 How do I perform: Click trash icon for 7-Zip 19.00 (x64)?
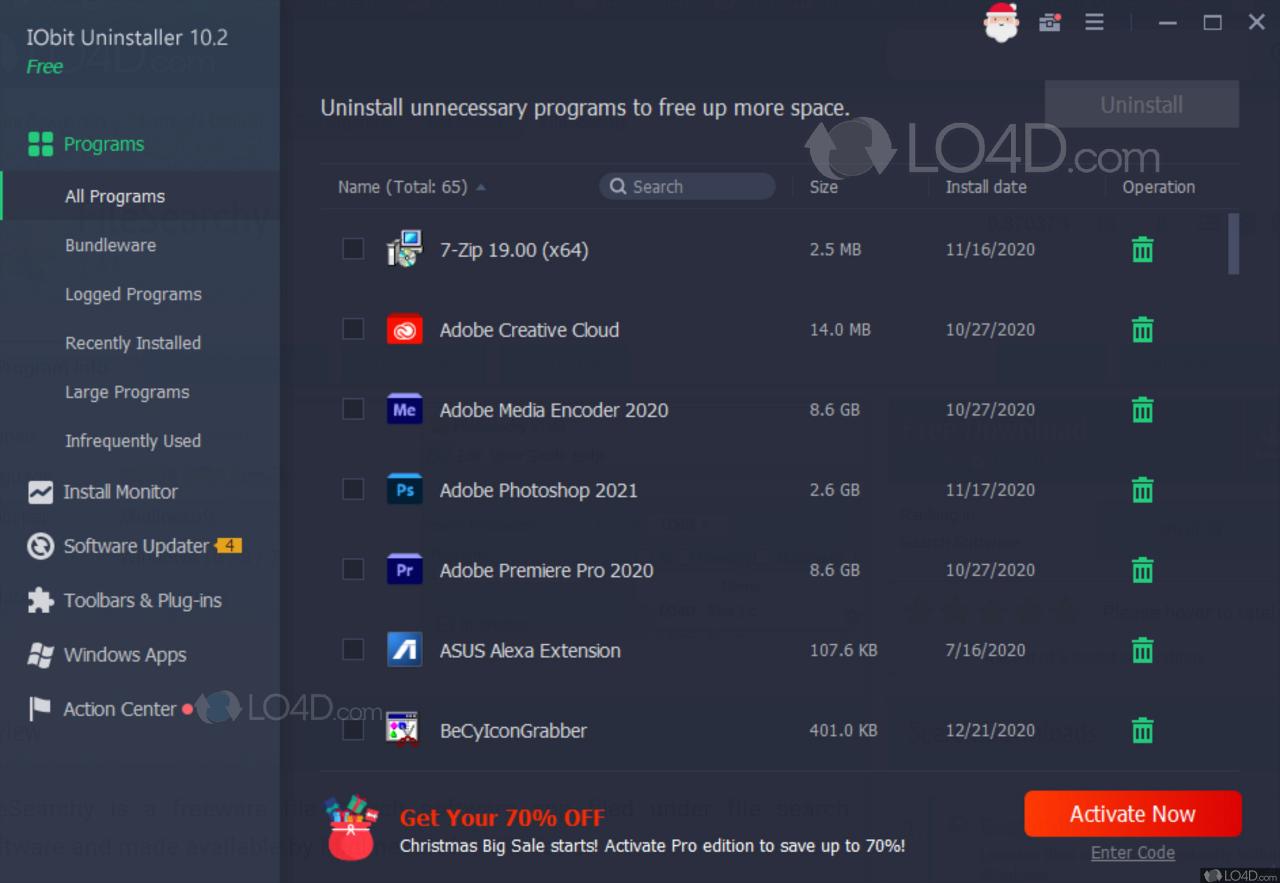click(x=1142, y=250)
